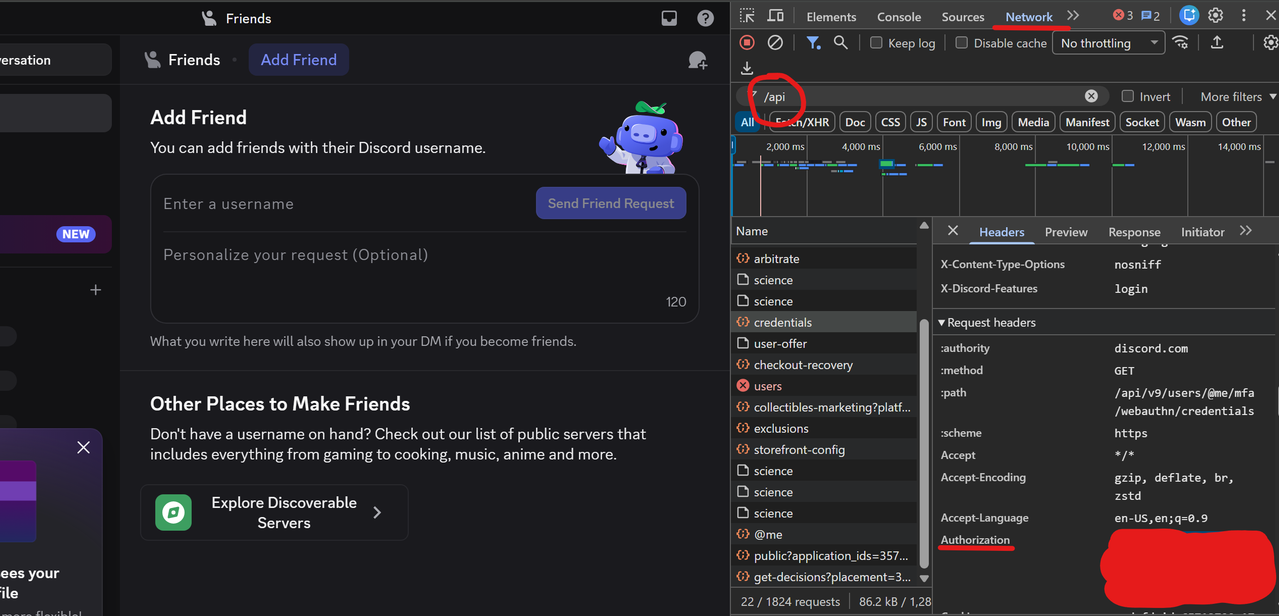Clear the network log
Screen dimensions: 1279x616
click(x=775, y=43)
